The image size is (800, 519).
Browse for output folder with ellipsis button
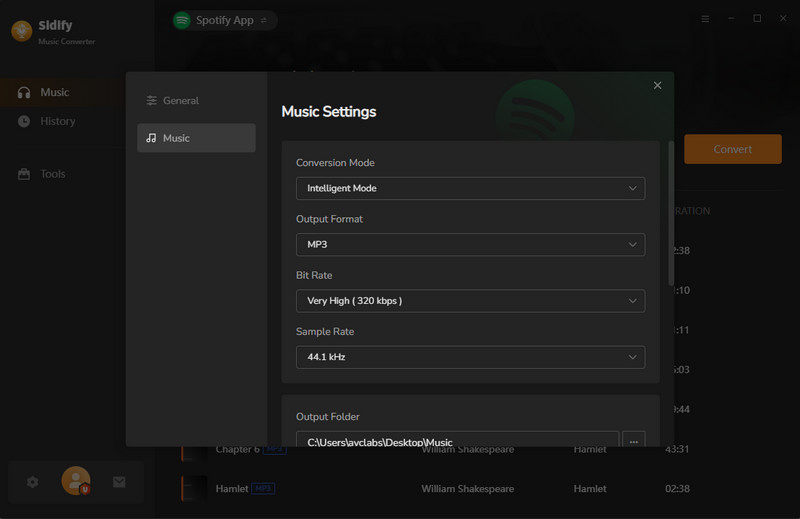[x=633, y=440]
